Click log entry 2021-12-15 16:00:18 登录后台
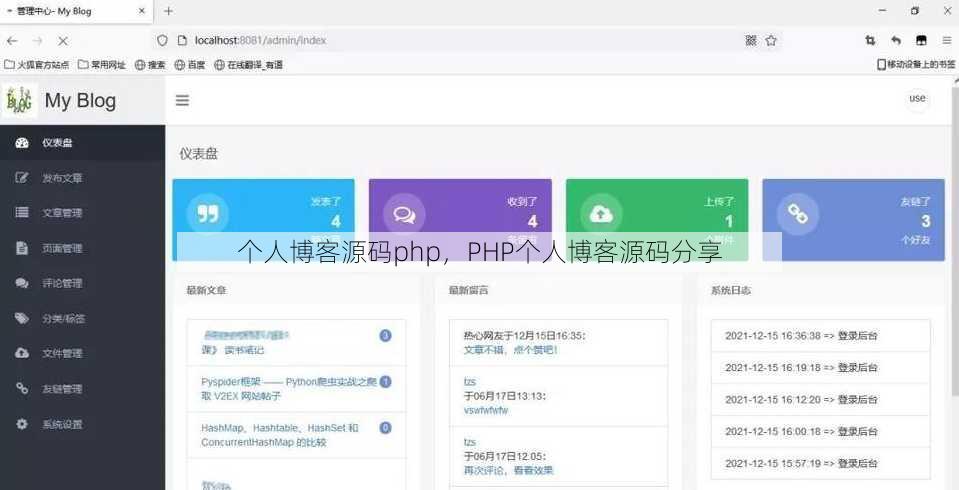This screenshot has height=490, width=959. point(820,431)
